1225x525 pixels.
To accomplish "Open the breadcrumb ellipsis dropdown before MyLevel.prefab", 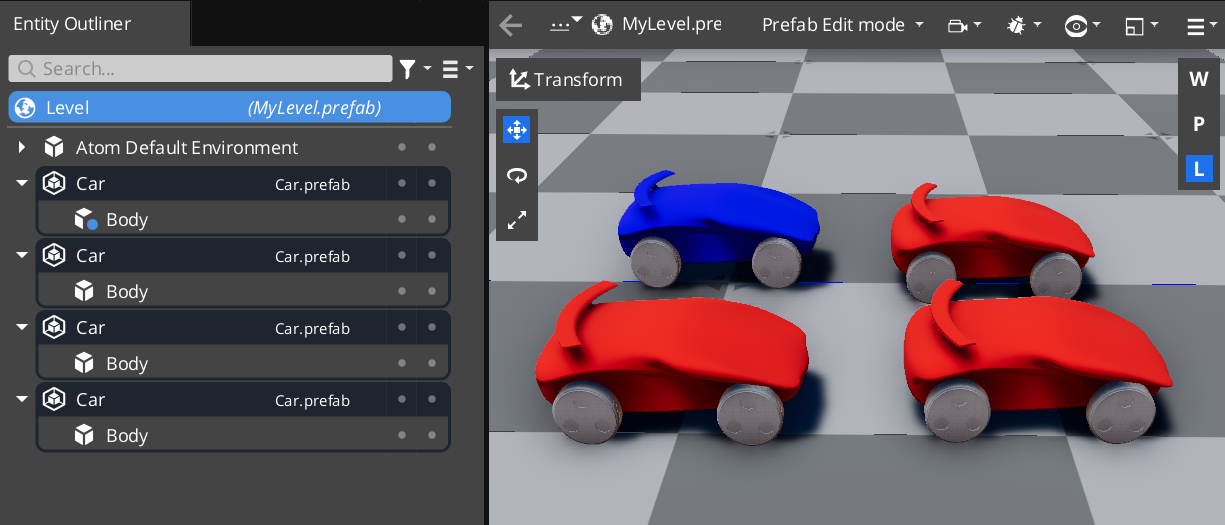I will [x=565, y=25].
